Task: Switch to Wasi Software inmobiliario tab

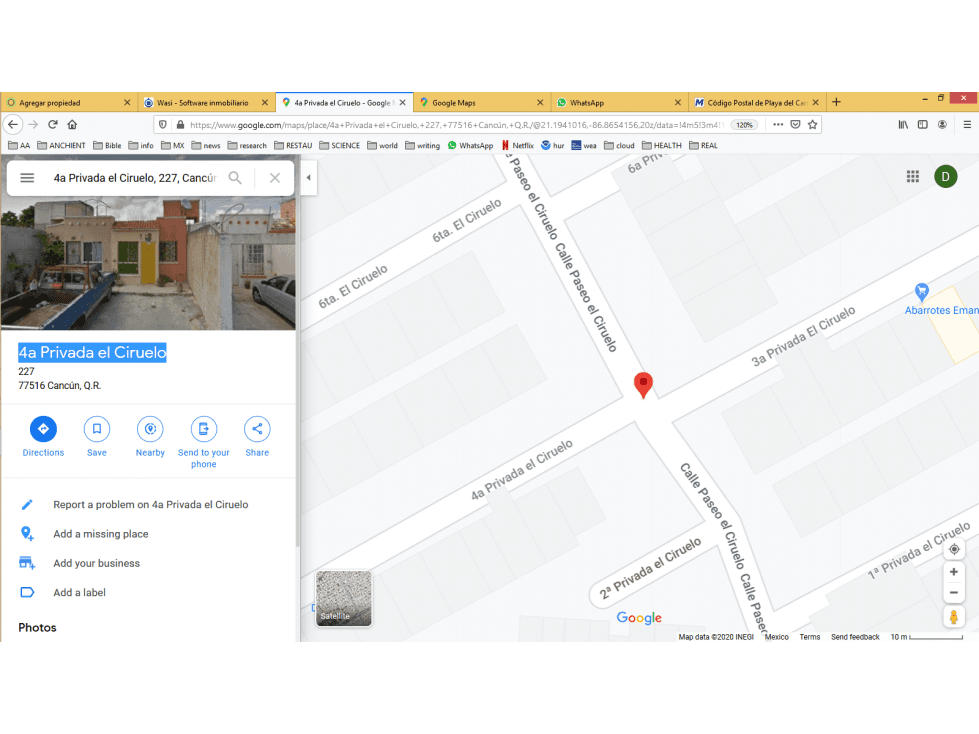Action: point(206,102)
